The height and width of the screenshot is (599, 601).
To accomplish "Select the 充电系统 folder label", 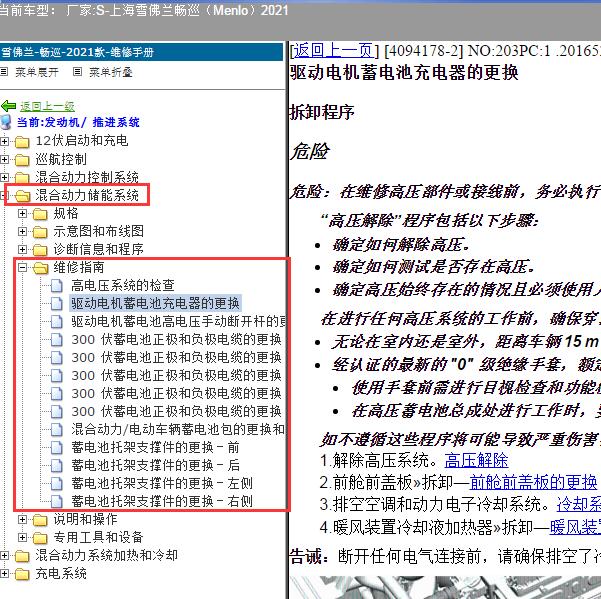I will pyautogui.click(x=61, y=574).
